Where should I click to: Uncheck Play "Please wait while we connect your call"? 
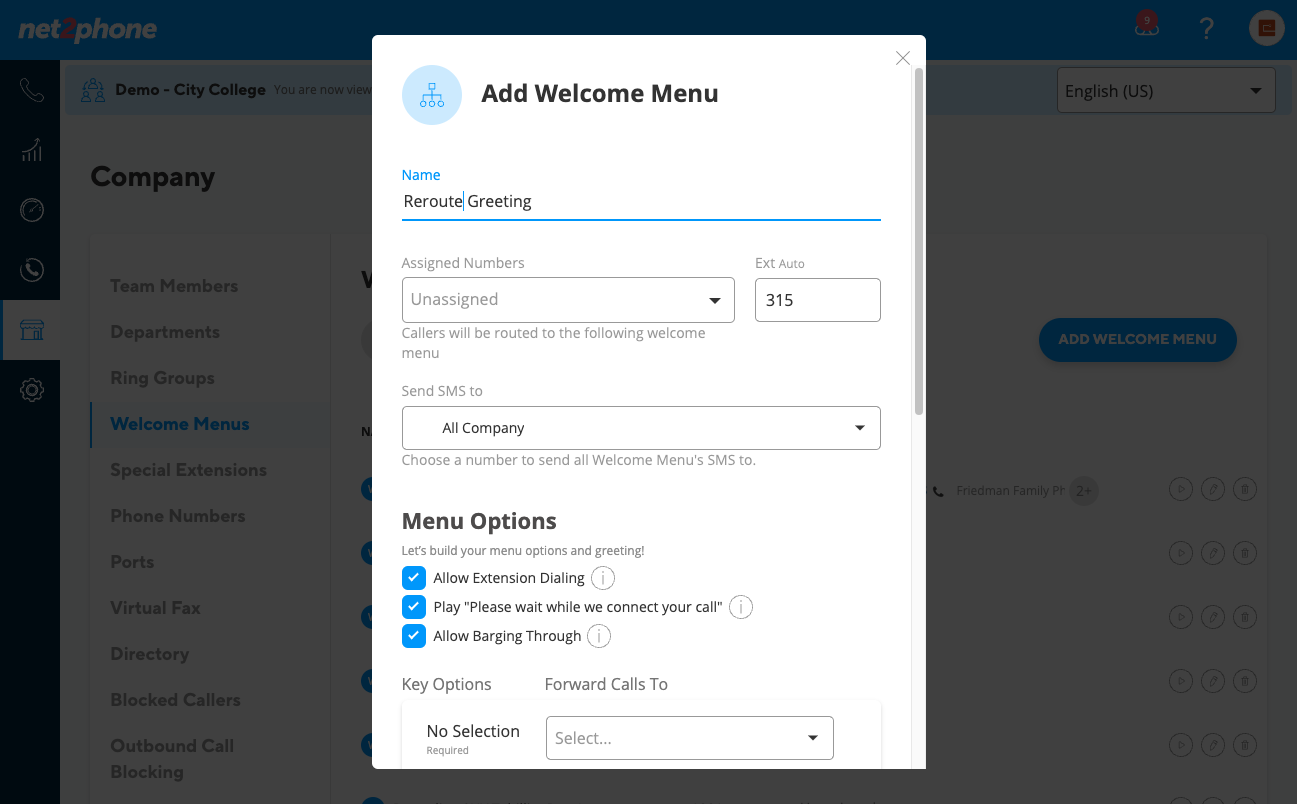click(x=414, y=607)
